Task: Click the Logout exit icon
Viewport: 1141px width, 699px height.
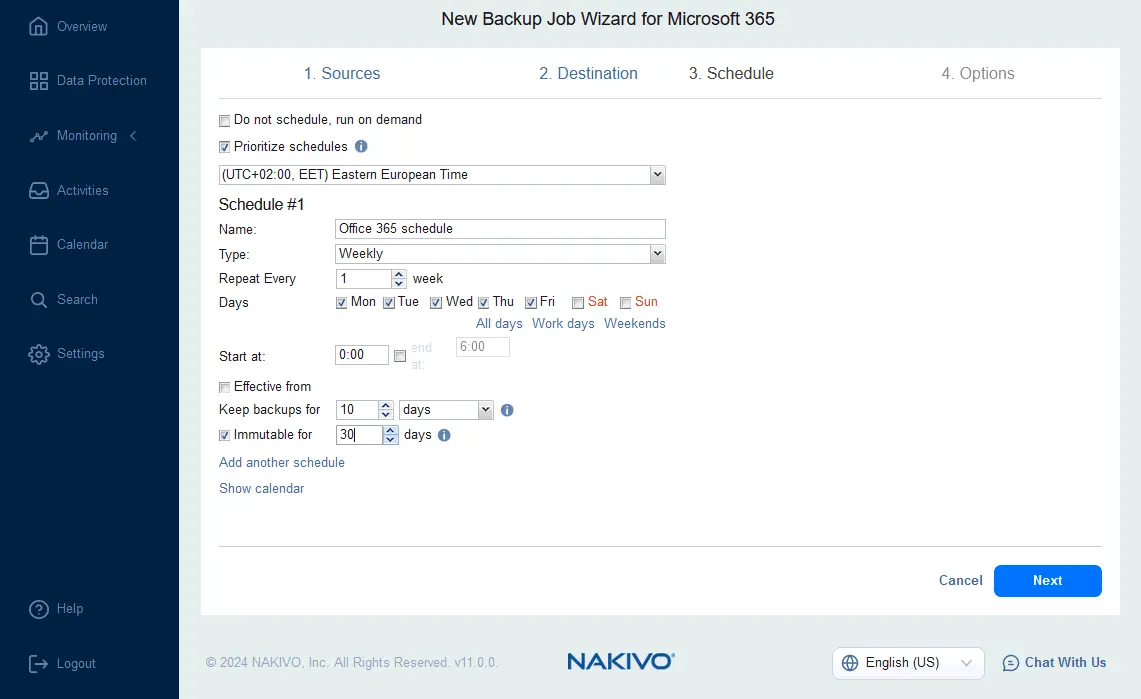Action: tap(38, 663)
